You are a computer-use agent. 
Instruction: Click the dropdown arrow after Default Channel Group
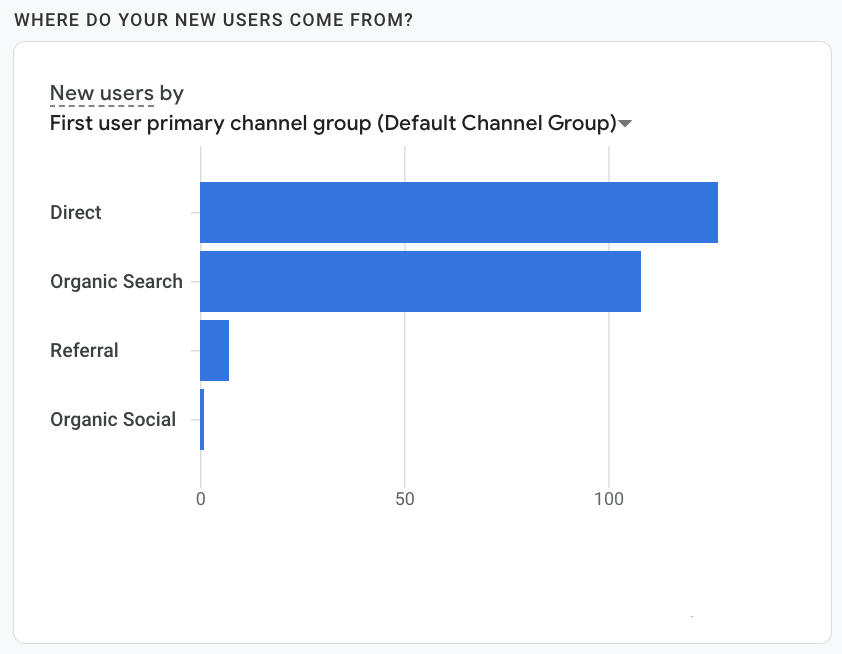pyautogui.click(x=625, y=124)
